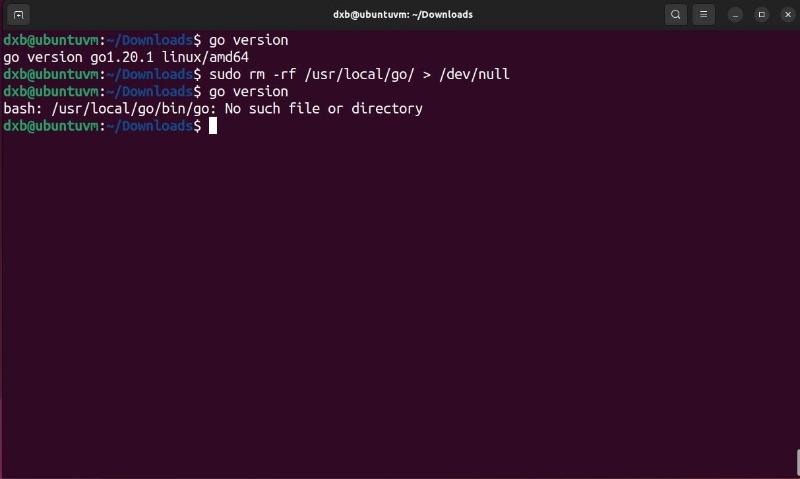Minimize the terminal window
The width and height of the screenshot is (800, 479).
click(x=735, y=15)
